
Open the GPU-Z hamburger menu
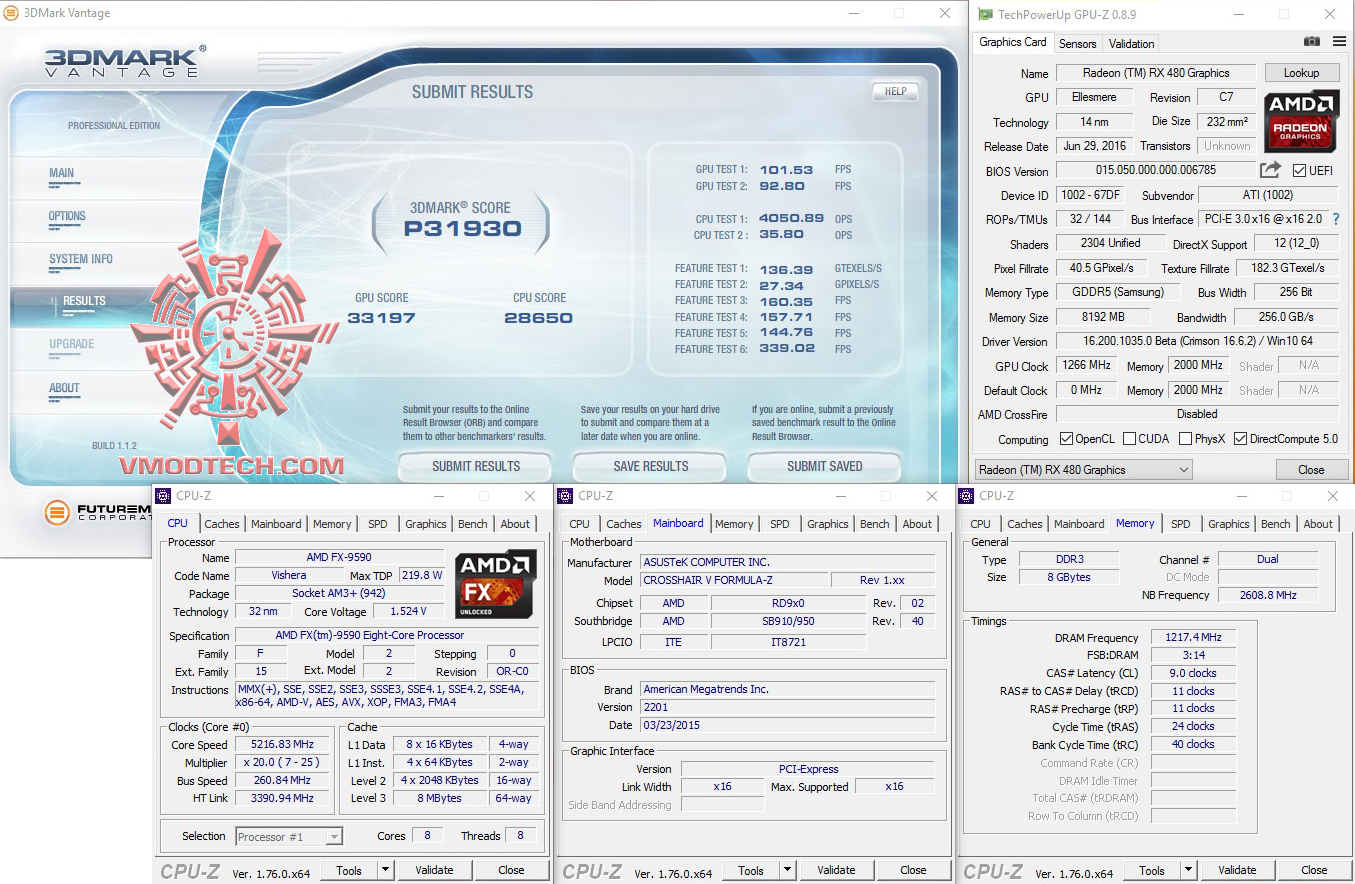[1338, 42]
